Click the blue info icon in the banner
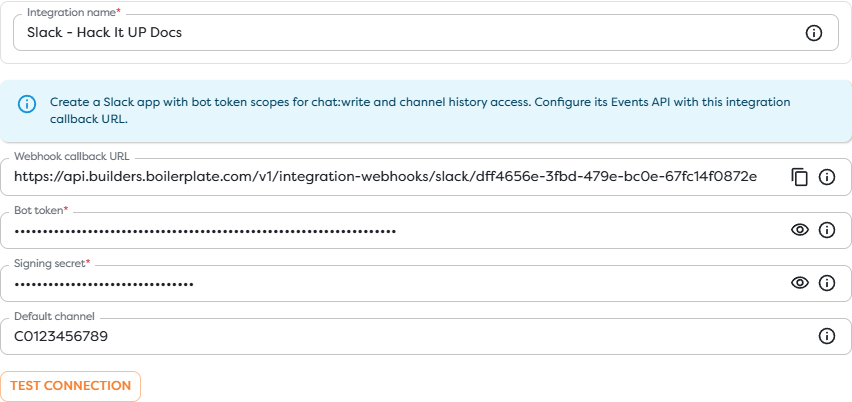This screenshot has width=852, height=402. tap(27, 103)
